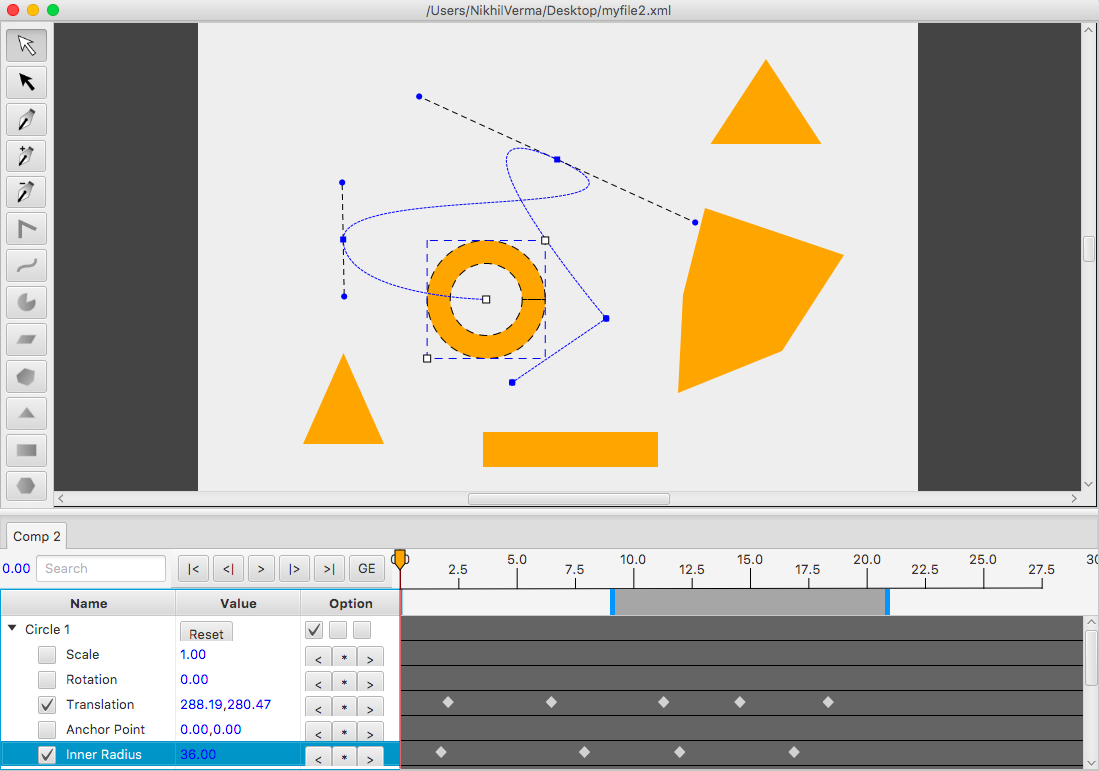This screenshot has width=1099, height=771.
Task: Go to next Scale keyframe
Action: (370, 657)
